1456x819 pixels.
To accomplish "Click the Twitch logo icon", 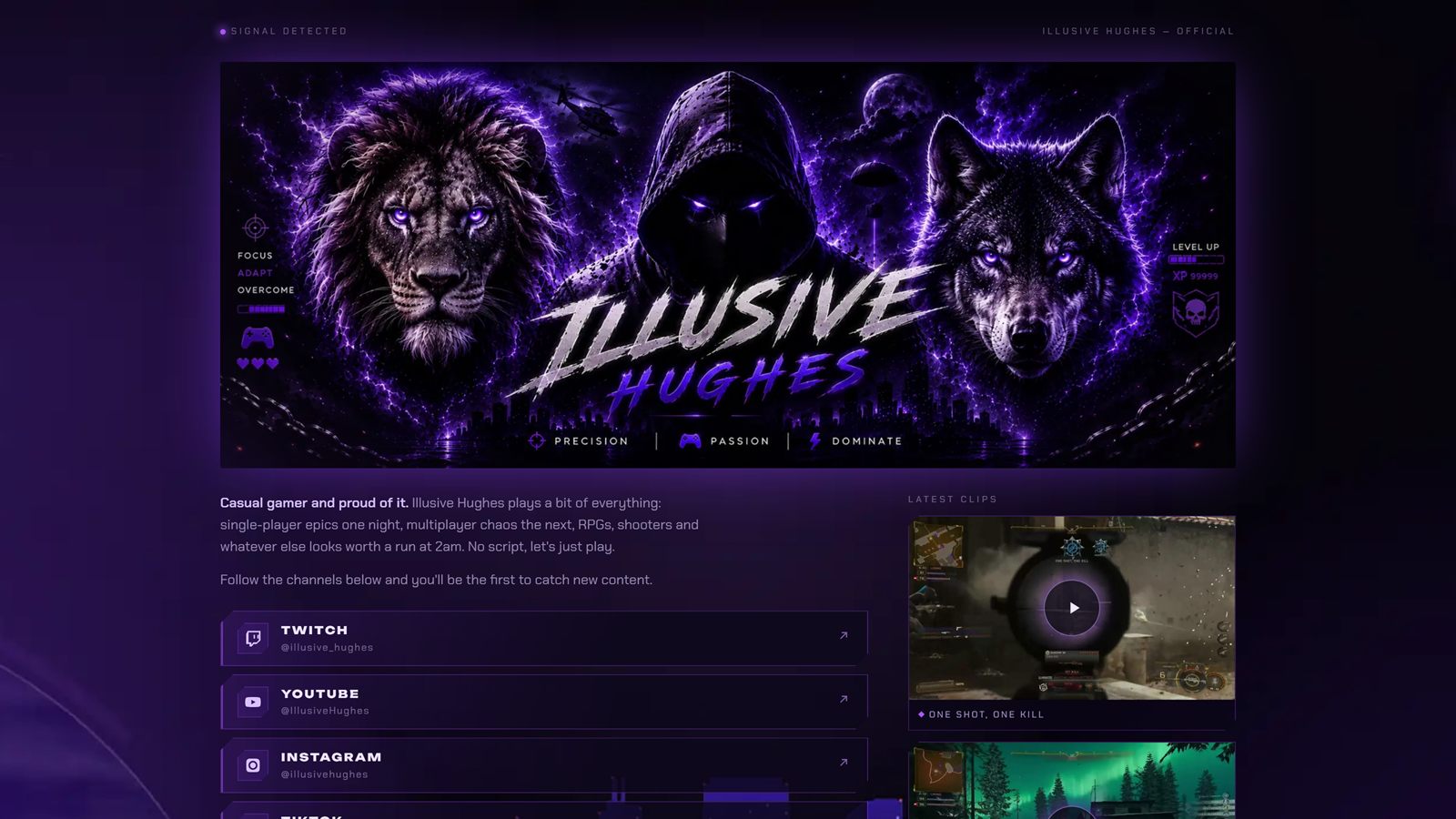I will (253, 638).
